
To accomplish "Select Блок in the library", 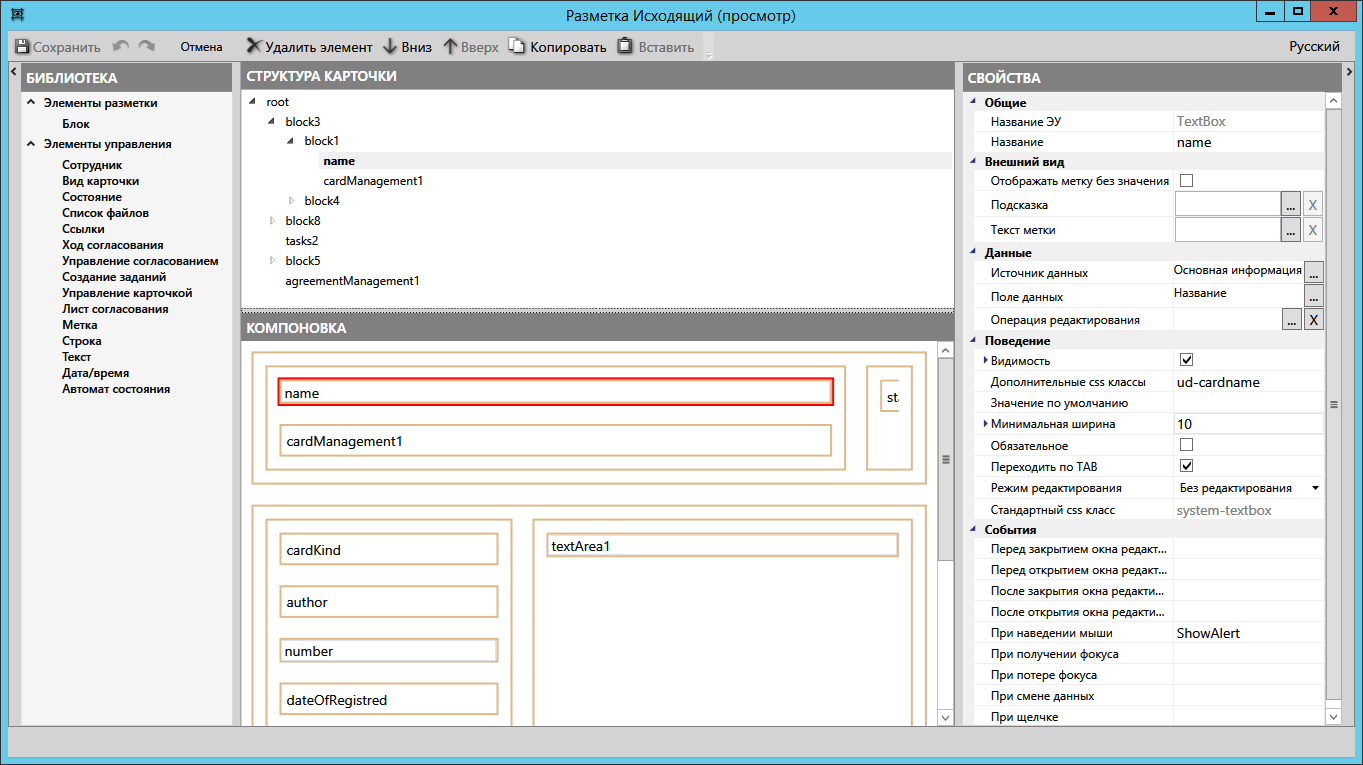I will 76,124.
